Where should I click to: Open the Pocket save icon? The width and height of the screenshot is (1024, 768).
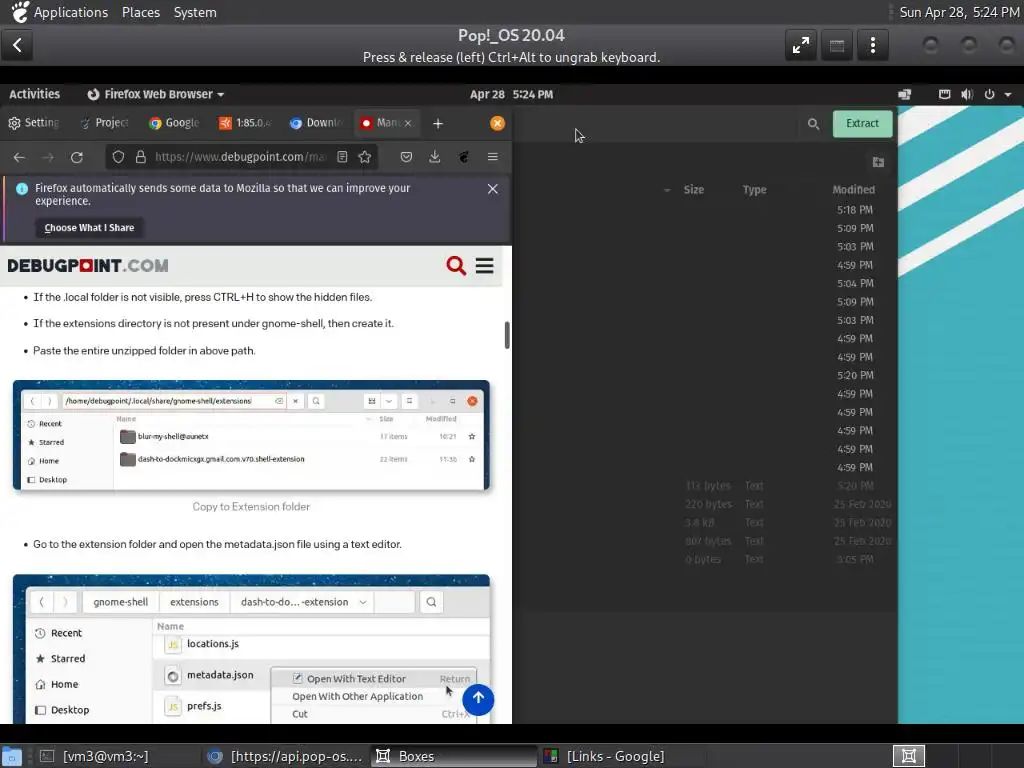pos(406,157)
